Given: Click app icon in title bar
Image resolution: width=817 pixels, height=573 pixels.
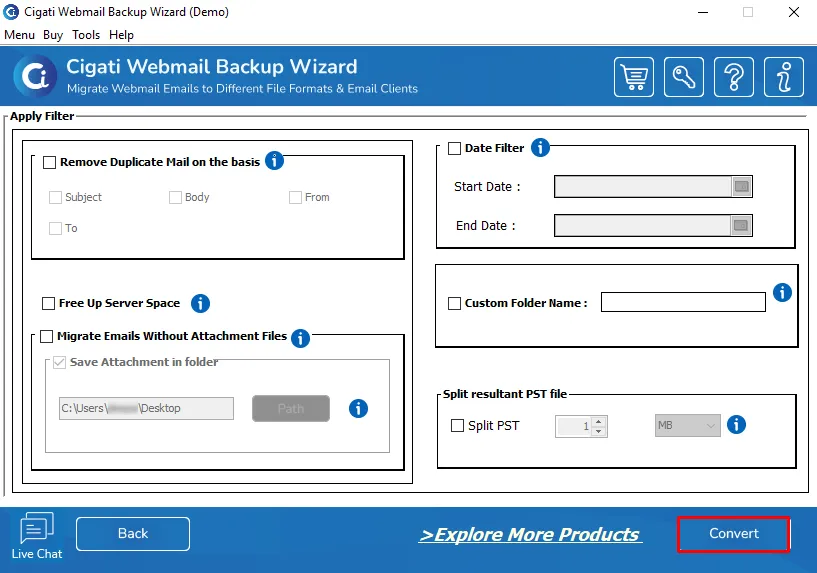Looking at the screenshot, I should 10,11.
